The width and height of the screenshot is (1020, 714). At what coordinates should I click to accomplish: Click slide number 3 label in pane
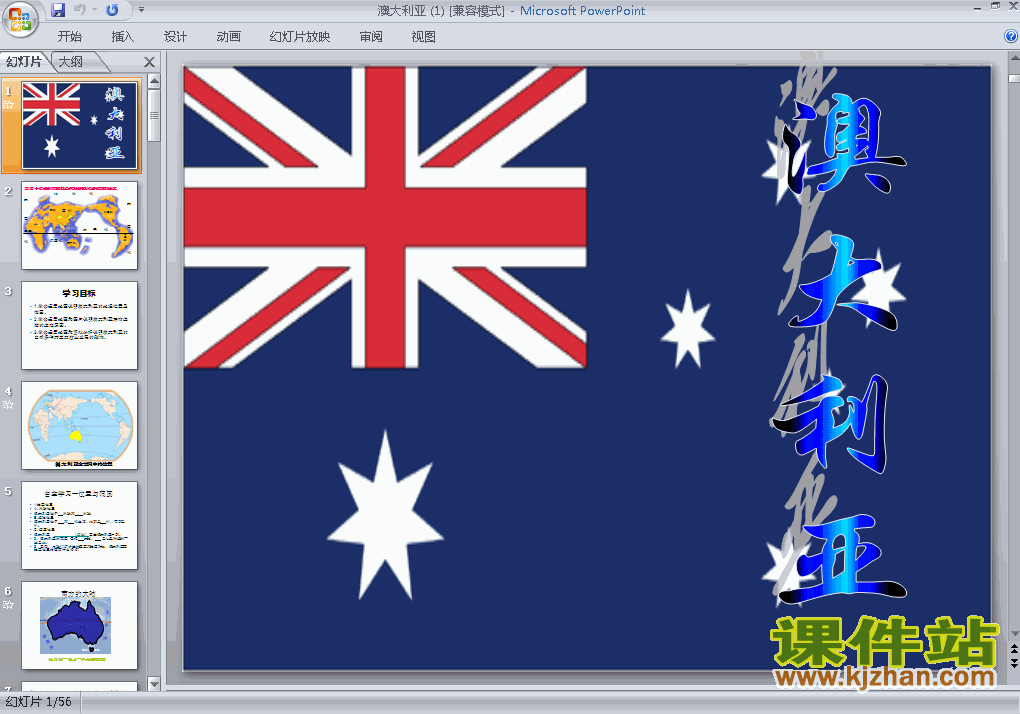(x=8, y=291)
